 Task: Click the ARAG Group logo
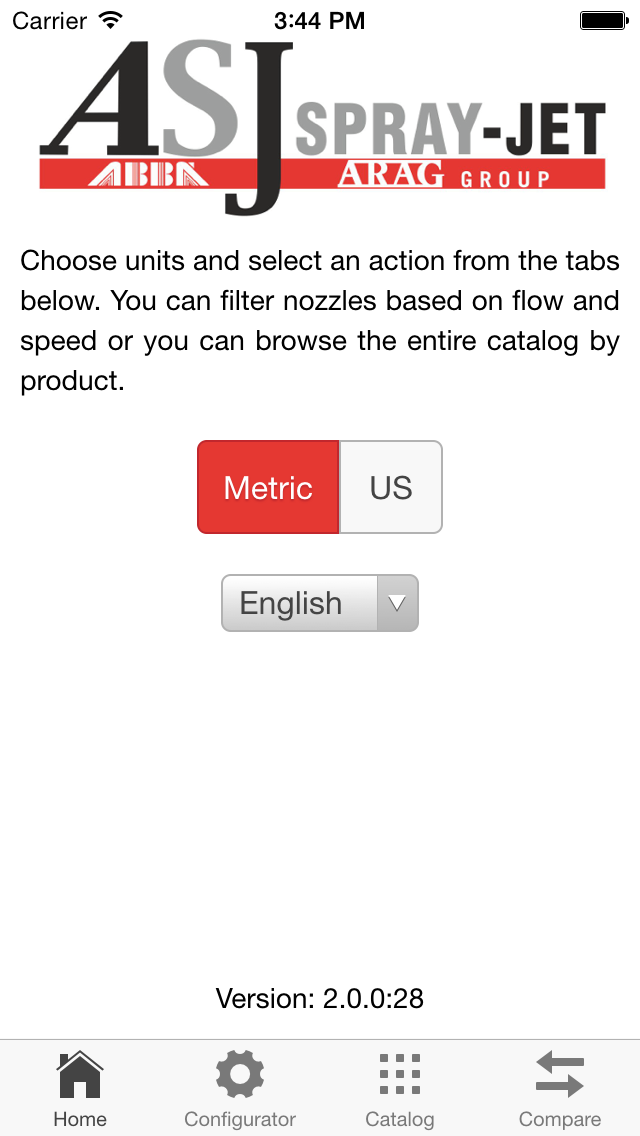point(444,175)
